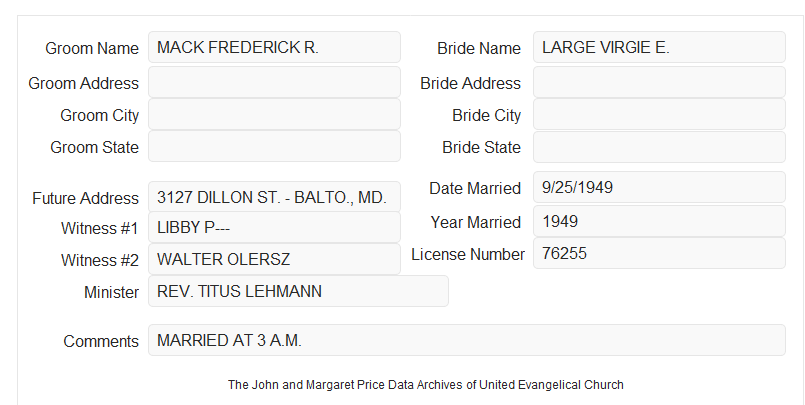805x405 pixels.
Task: Click the empty Bride State field
Action: (659, 147)
